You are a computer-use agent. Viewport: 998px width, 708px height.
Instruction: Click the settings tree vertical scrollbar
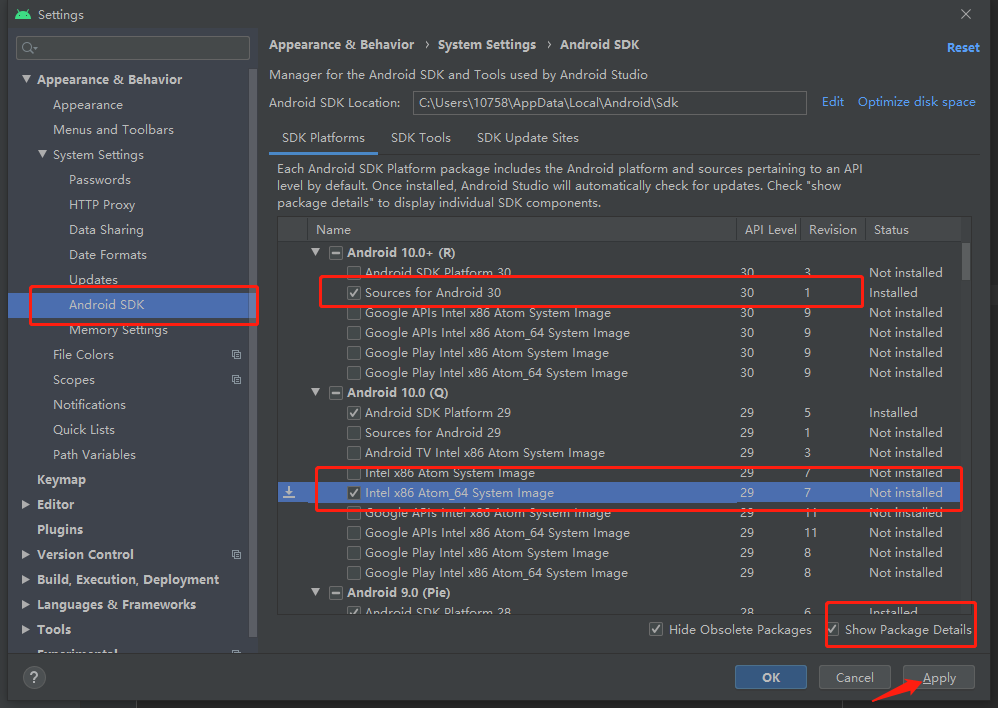pos(253,353)
